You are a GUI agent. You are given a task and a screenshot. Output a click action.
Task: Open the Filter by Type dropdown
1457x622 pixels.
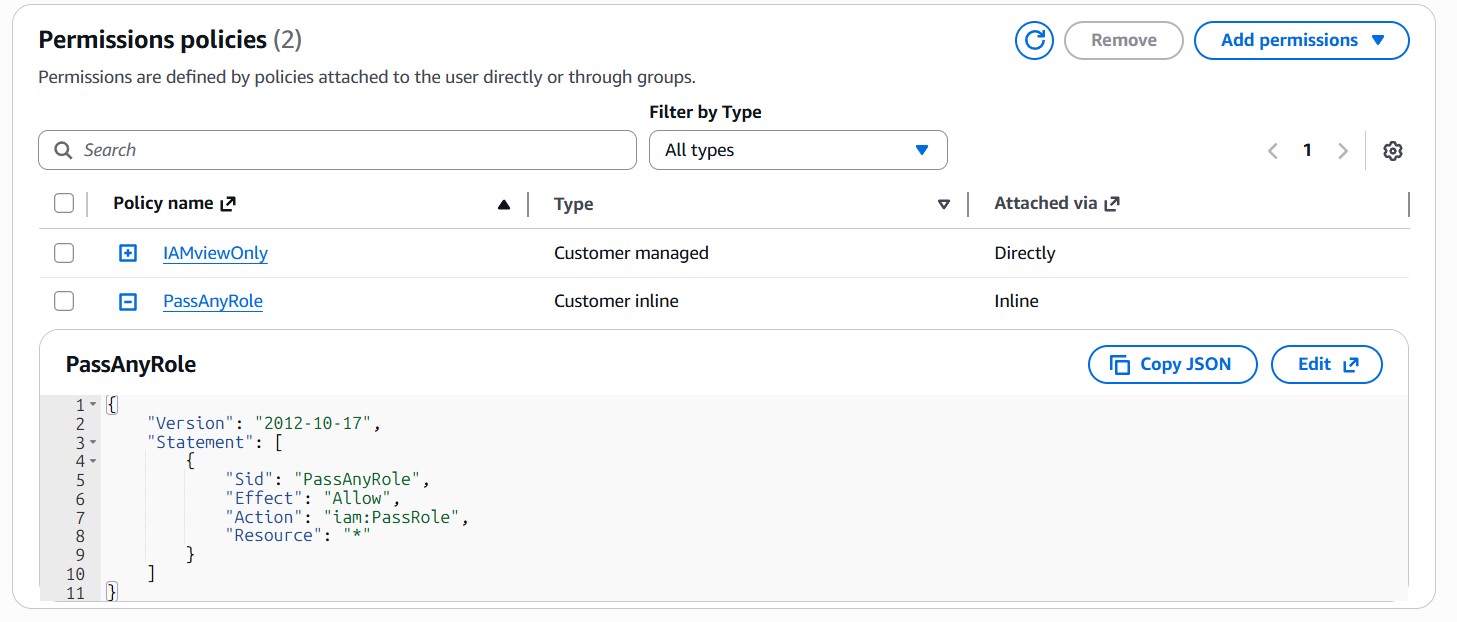[x=797, y=150]
